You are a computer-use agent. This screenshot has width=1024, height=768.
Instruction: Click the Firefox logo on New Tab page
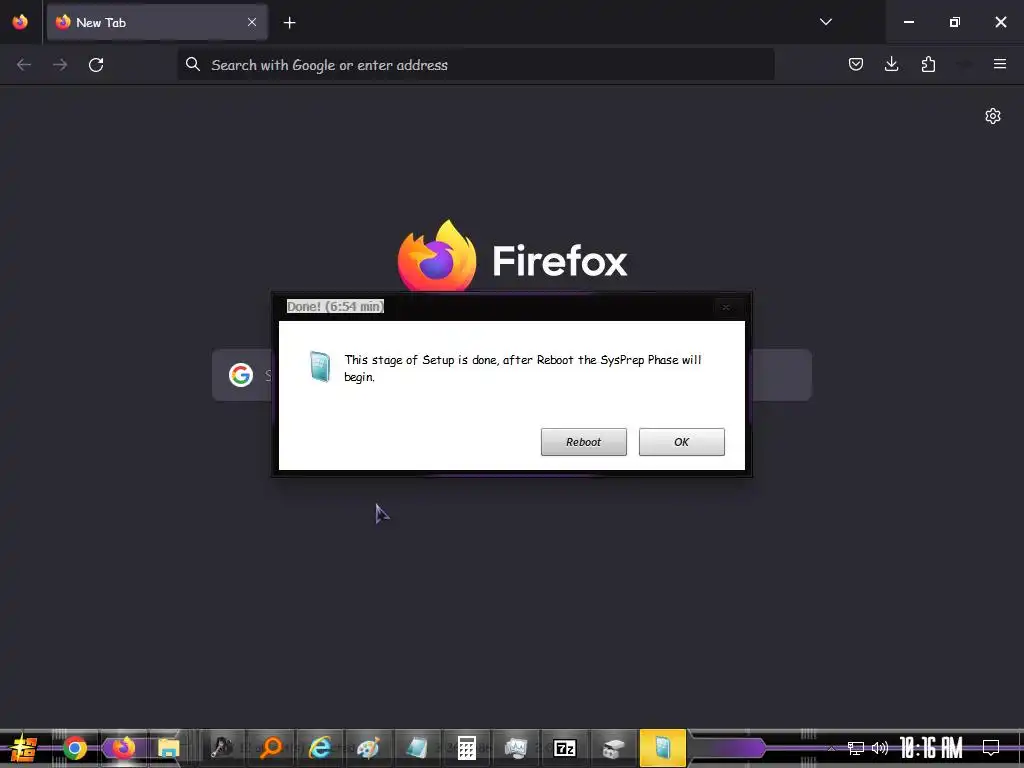[x=437, y=256]
